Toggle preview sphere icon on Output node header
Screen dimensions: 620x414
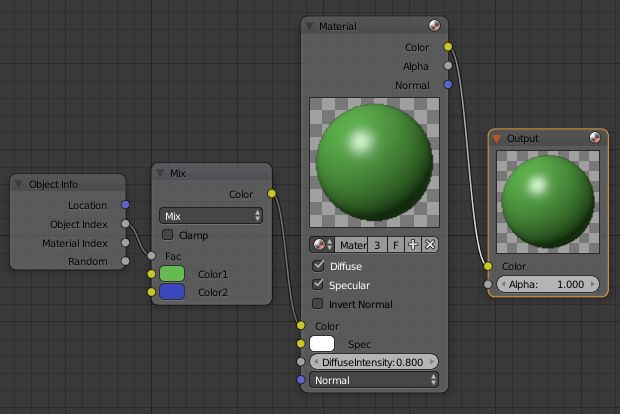tap(595, 138)
